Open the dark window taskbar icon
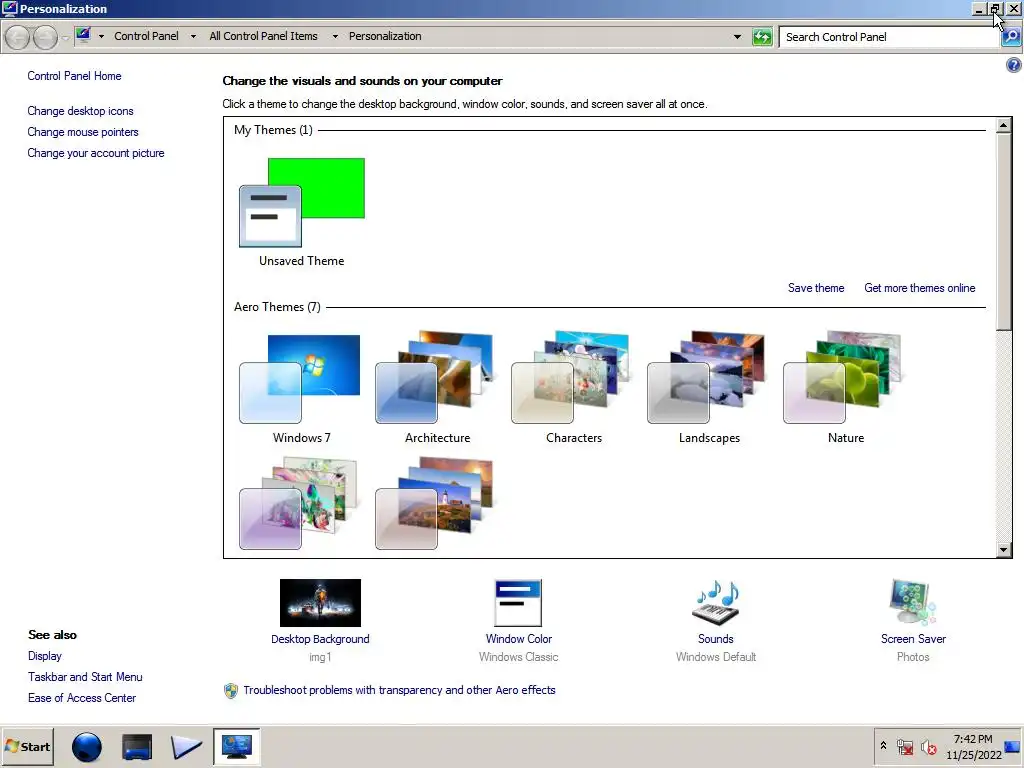Image resolution: width=1024 pixels, height=768 pixels. (136, 747)
